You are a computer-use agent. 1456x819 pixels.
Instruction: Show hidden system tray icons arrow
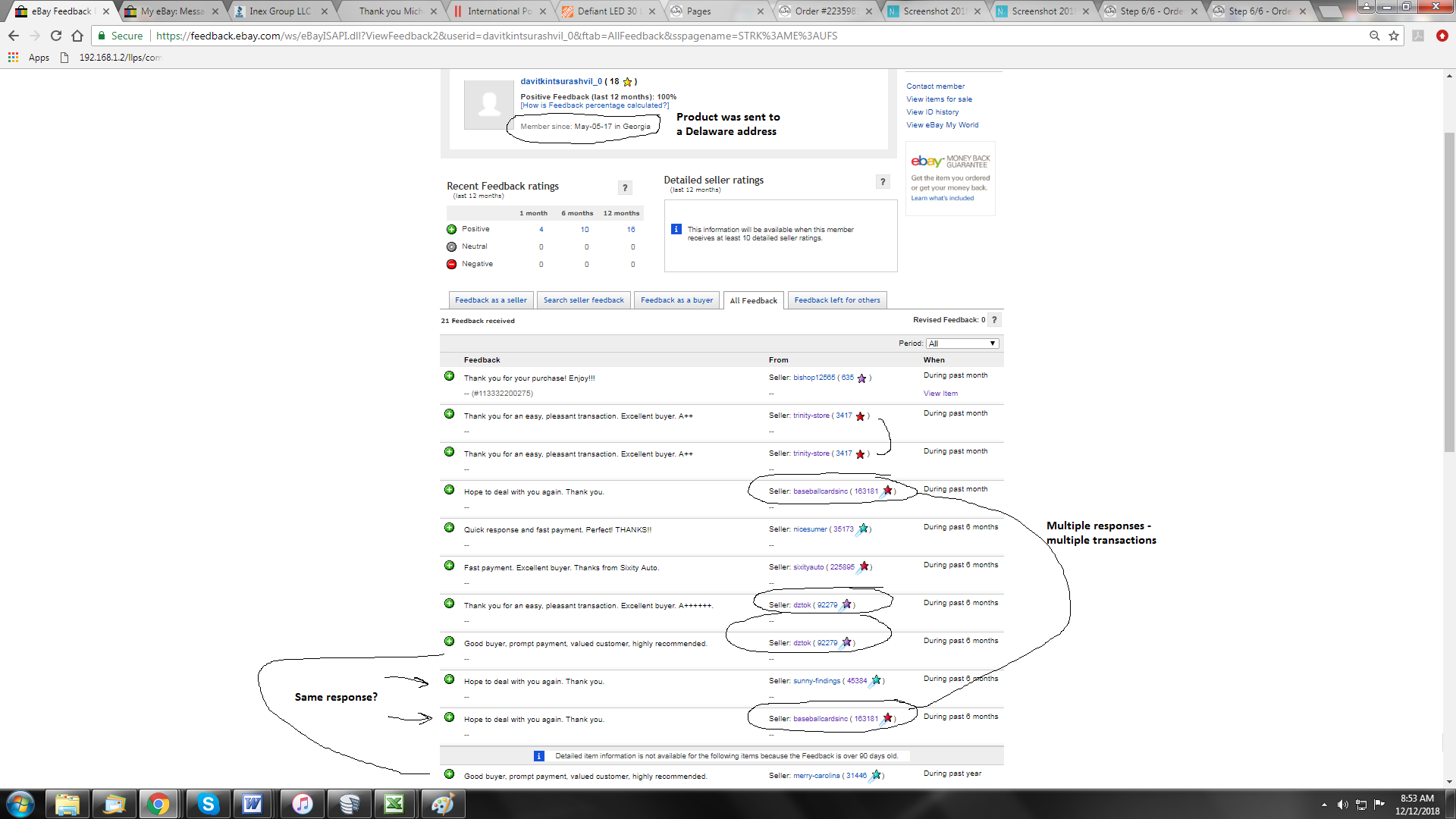tap(1324, 805)
